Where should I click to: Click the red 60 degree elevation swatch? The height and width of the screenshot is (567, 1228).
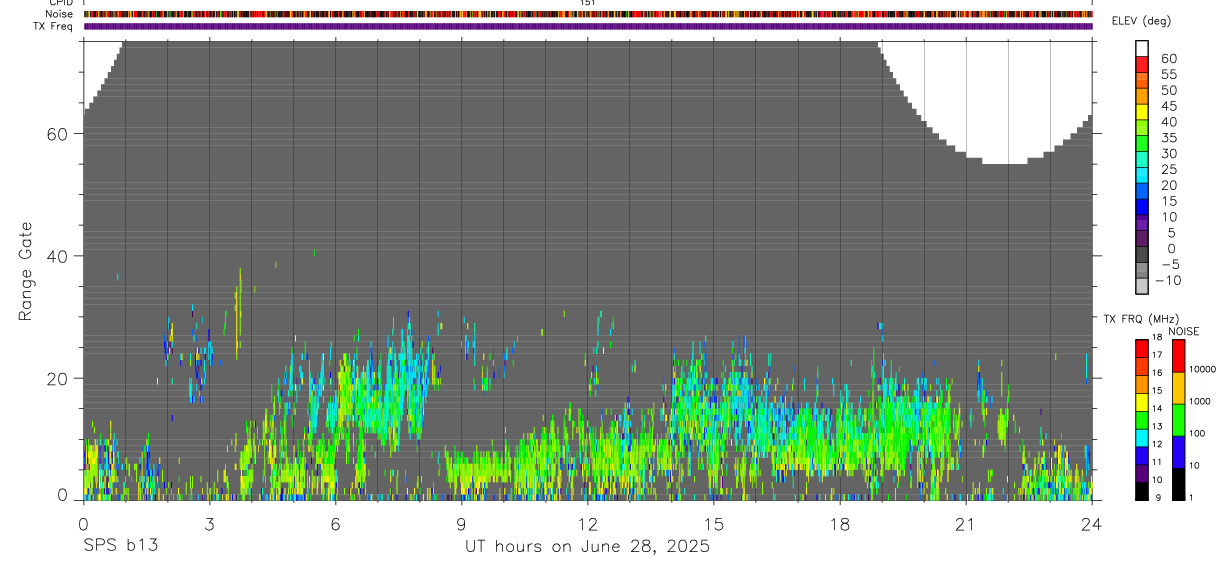[x=1142, y=65]
